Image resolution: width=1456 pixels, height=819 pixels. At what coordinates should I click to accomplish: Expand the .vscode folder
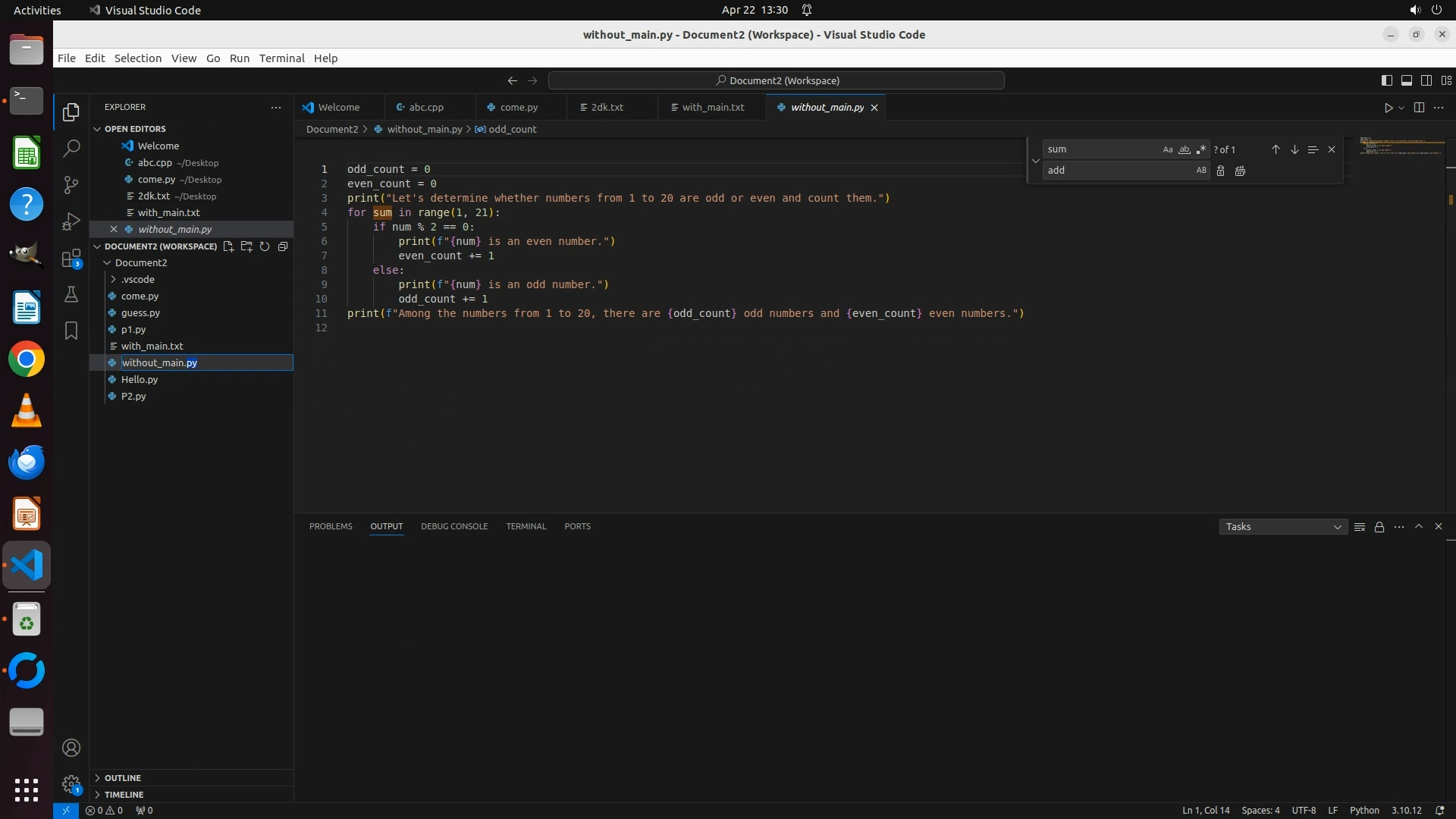point(137,280)
